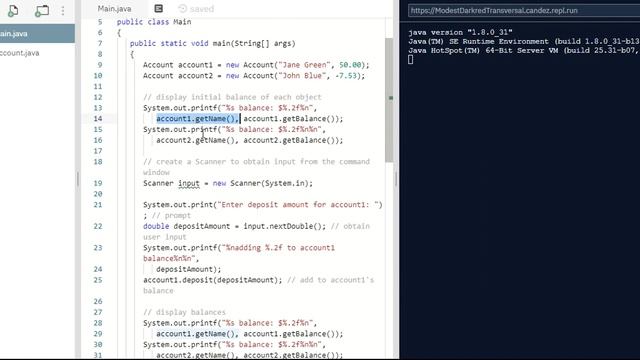Image resolution: width=640 pixels, height=360 pixels.
Task: Click the underlined 'input' variable on line 19
Action: 189,184
